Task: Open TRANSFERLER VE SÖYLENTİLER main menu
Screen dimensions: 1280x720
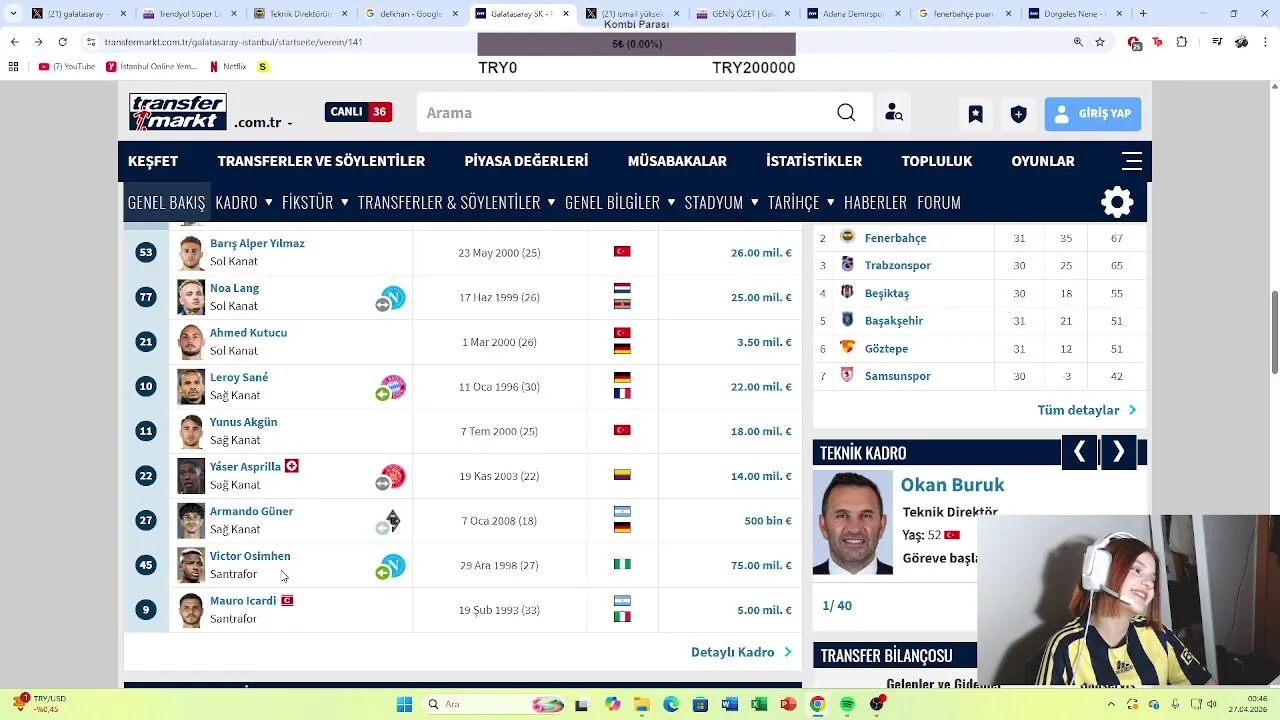Action: click(x=321, y=161)
